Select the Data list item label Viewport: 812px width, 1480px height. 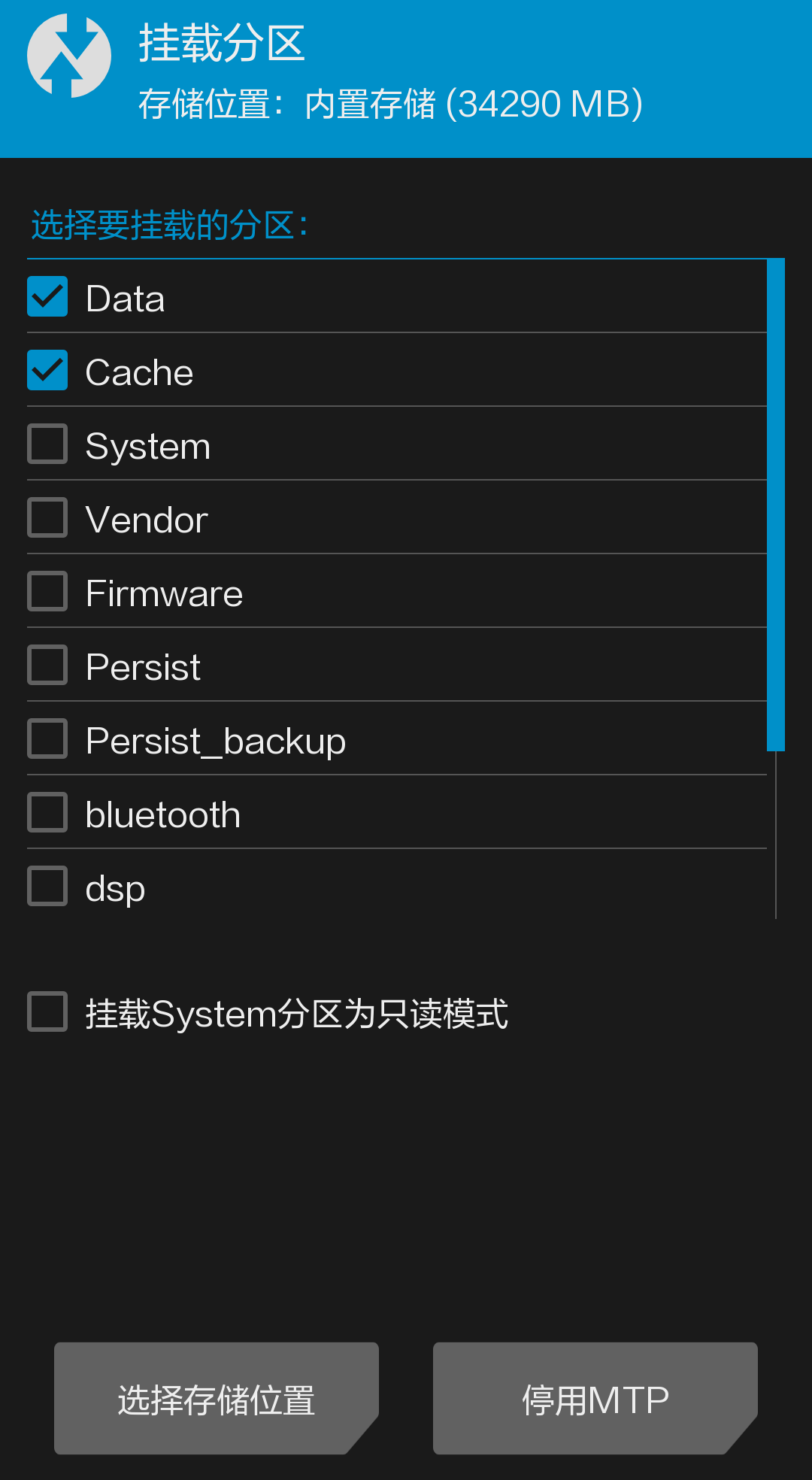[x=125, y=299]
